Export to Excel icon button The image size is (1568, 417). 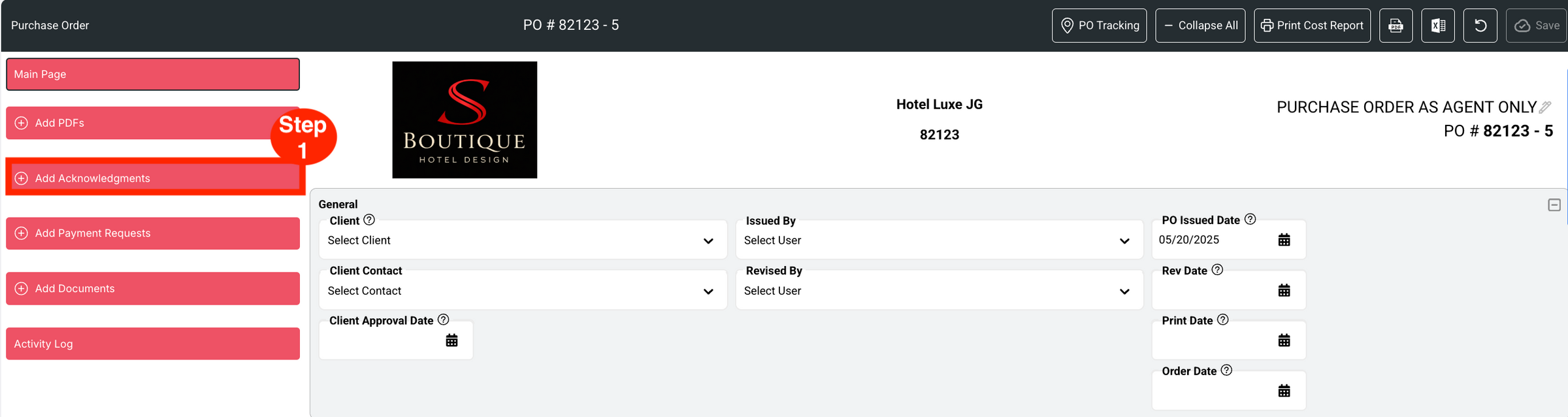pos(1438,25)
